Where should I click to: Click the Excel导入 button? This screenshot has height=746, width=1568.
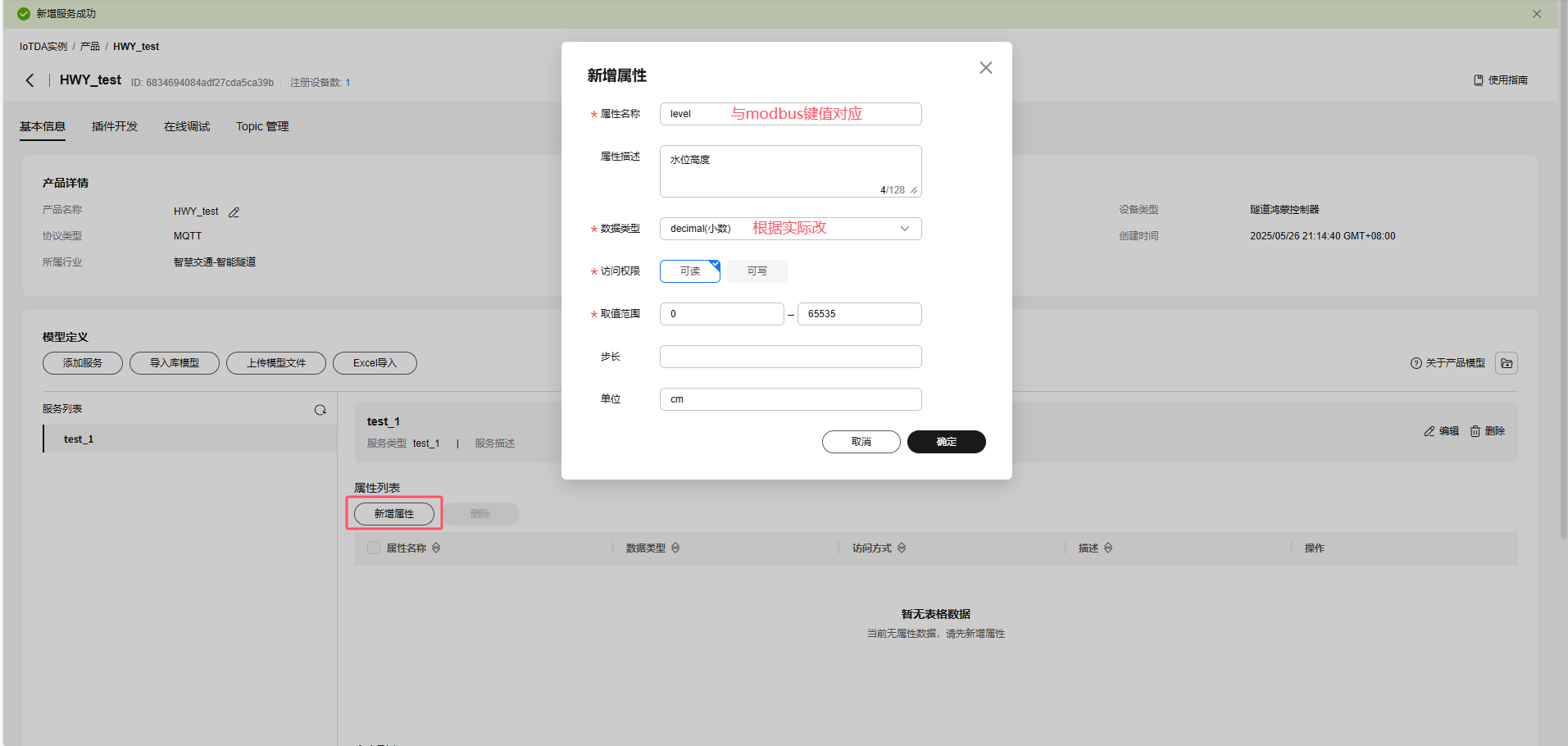pyautogui.click(x=375, y=363)
